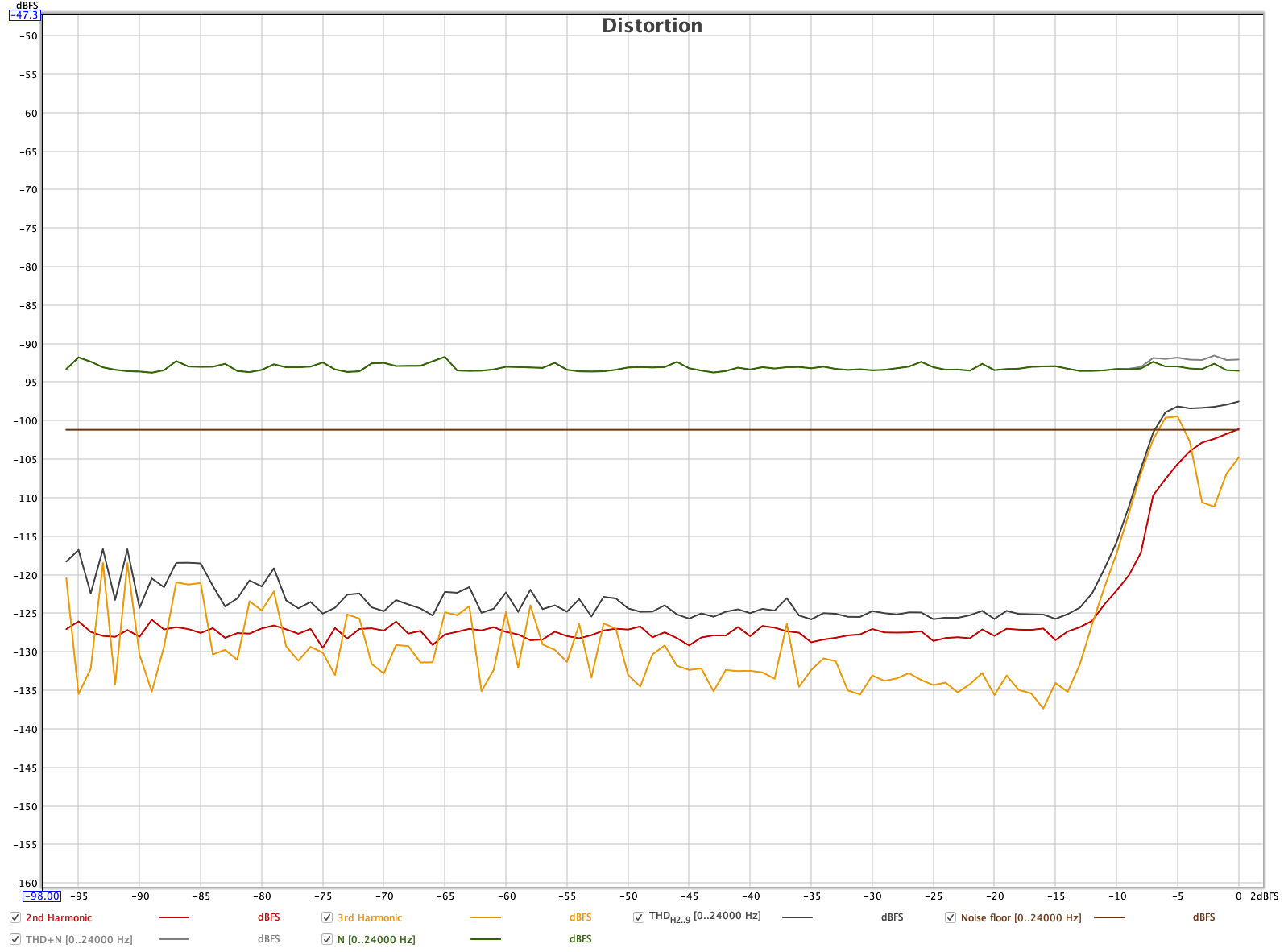
Task: Click the grey THD+N line swatch
Action: point(174,939)
